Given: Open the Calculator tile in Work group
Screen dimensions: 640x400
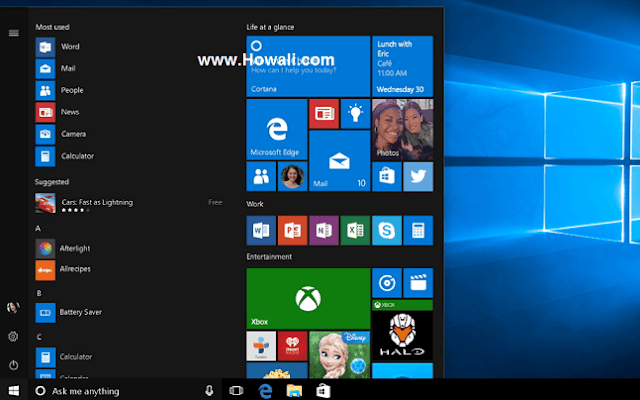Looking at the screenshot, I should click(x=418, y=231).
